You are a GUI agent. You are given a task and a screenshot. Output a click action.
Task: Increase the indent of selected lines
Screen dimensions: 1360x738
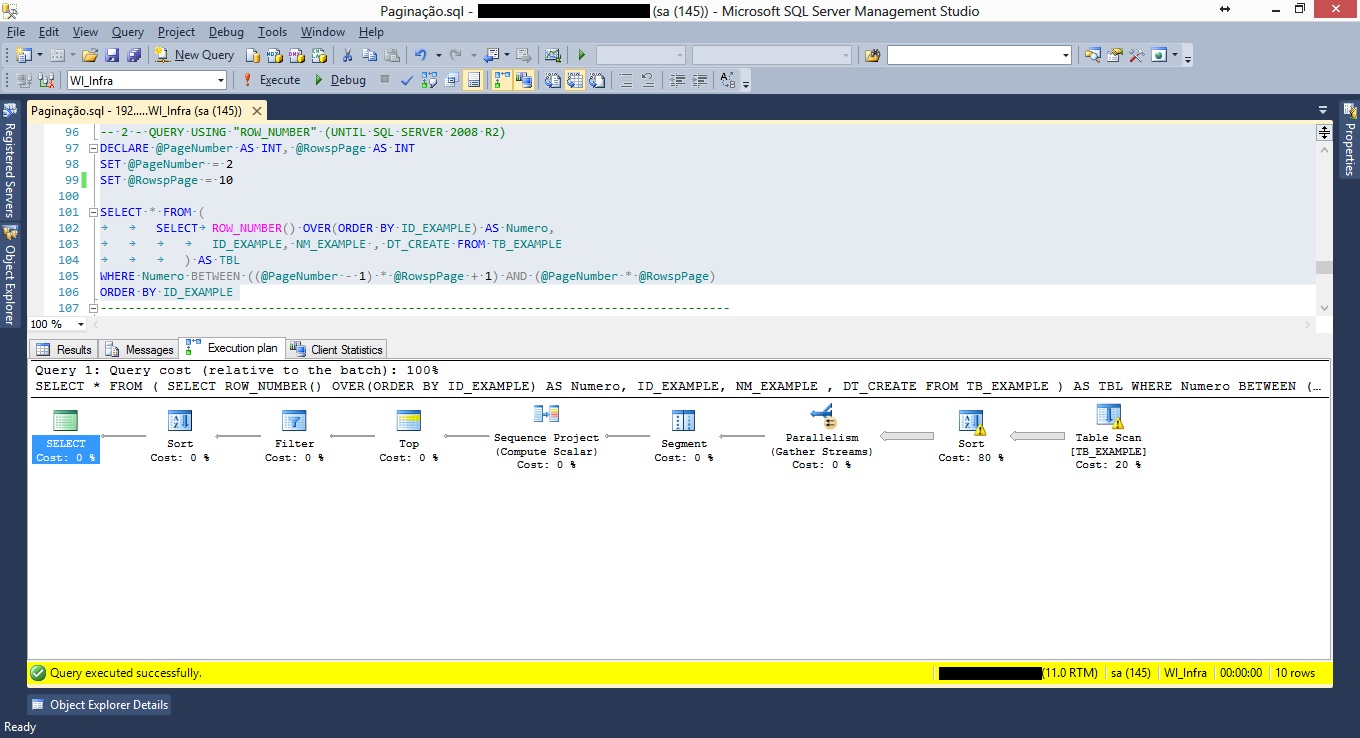pos(700,80)
